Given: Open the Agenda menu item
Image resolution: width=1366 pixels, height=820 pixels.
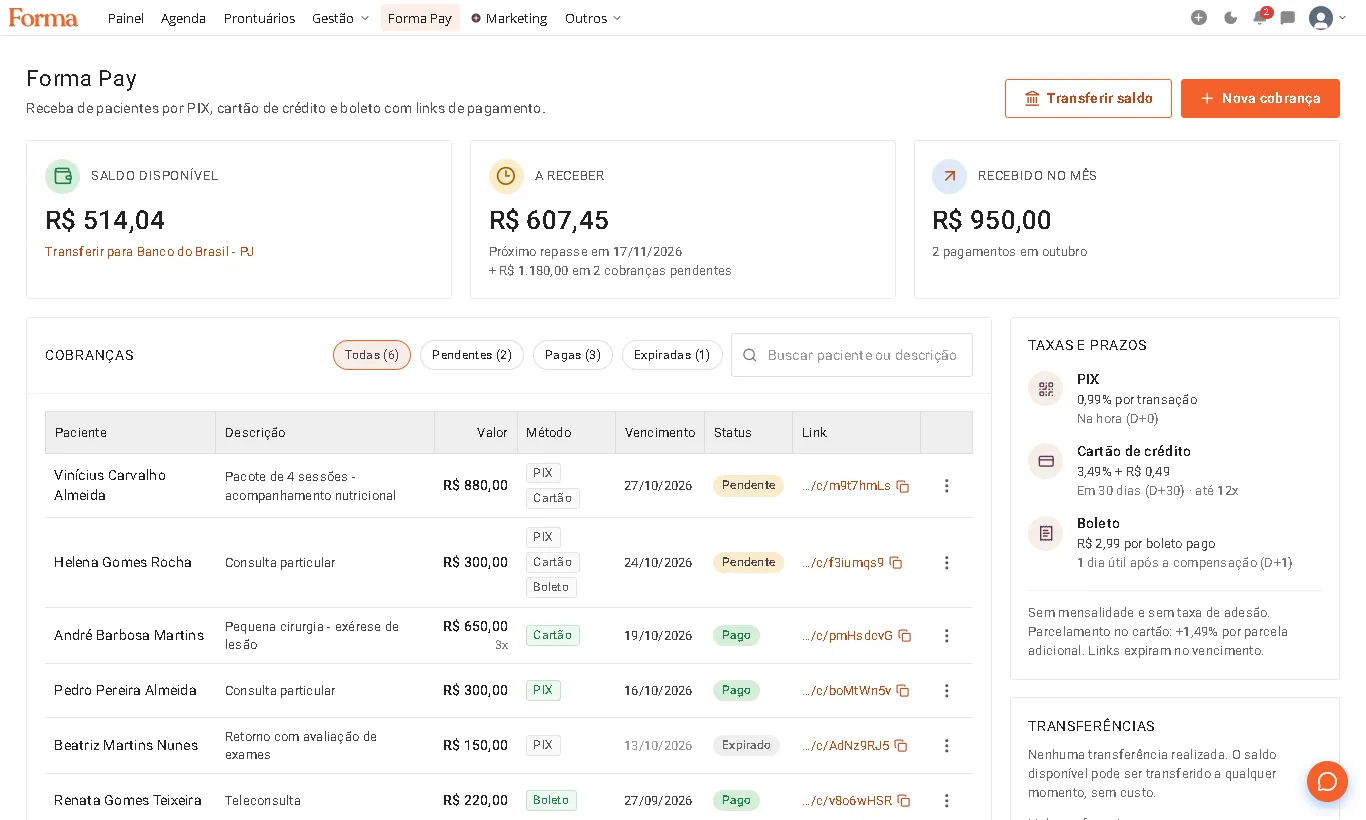Looking at the screenshot, I should tap(183, 18).
